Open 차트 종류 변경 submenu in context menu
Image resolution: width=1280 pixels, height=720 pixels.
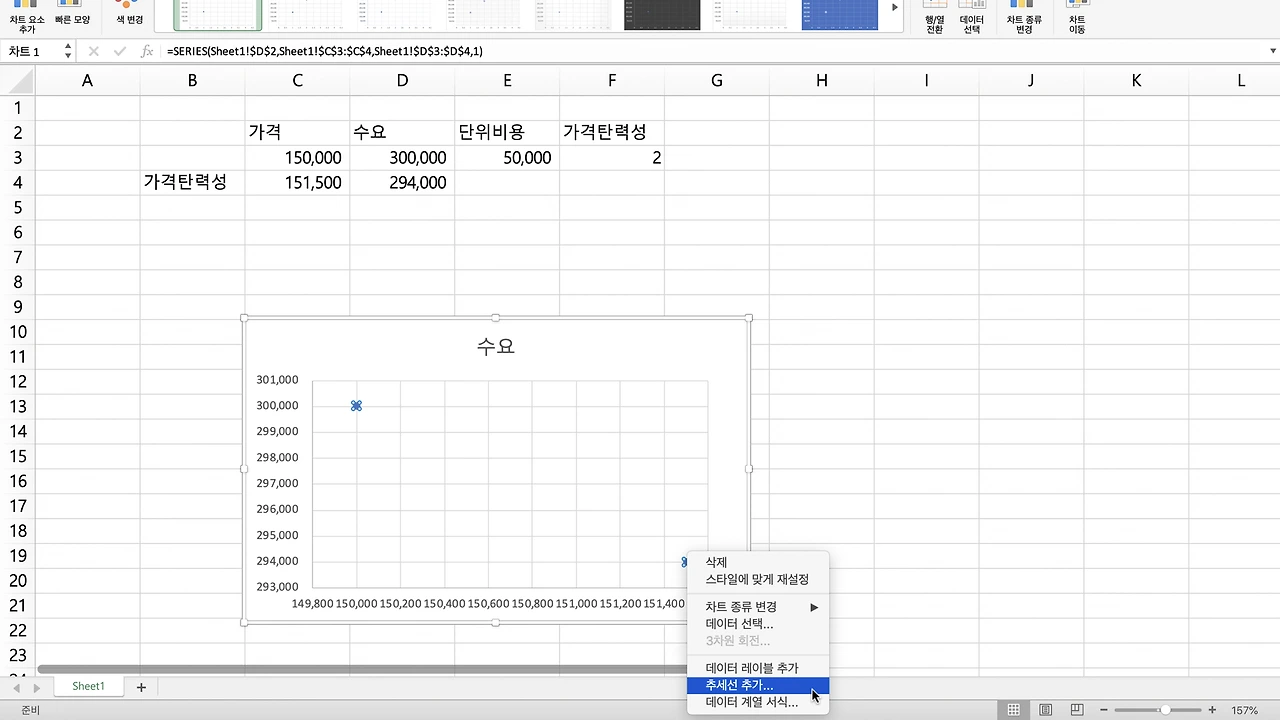pos(758,607)
